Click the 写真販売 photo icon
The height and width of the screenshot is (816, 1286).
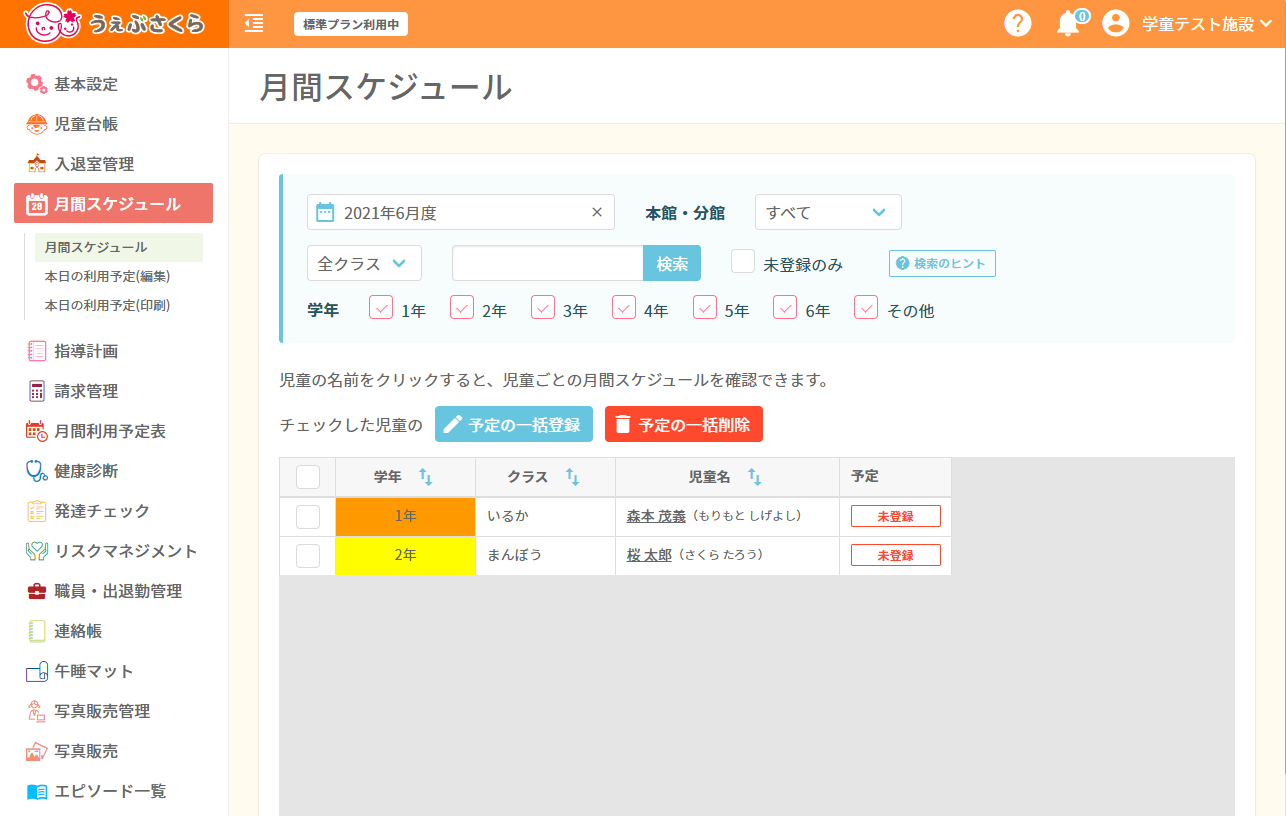[36, 751]
